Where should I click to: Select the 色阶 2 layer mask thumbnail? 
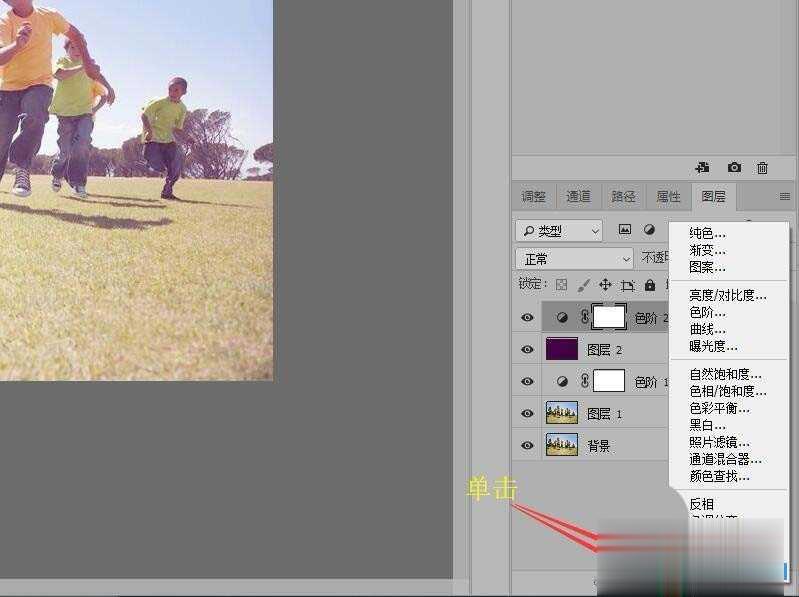pyautogui.click(x=609, y=317)
